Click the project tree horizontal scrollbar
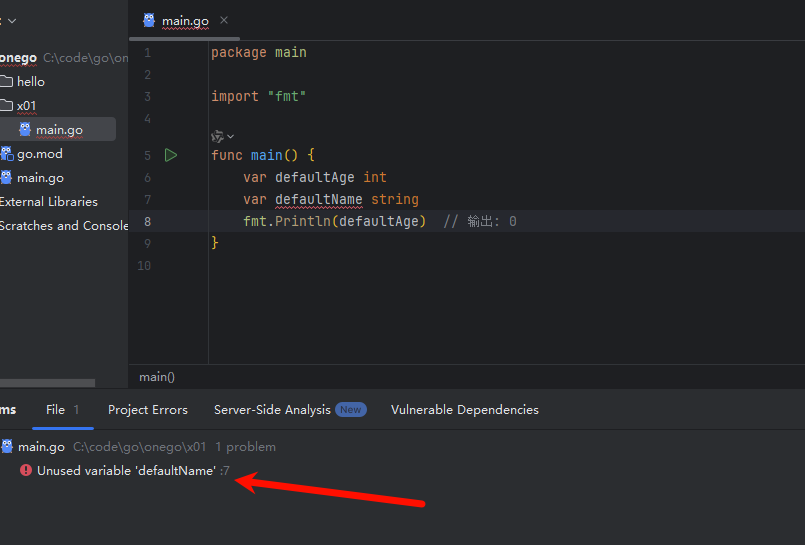The width and height of the screenshot is (805, 545). [x=47, y=383]
